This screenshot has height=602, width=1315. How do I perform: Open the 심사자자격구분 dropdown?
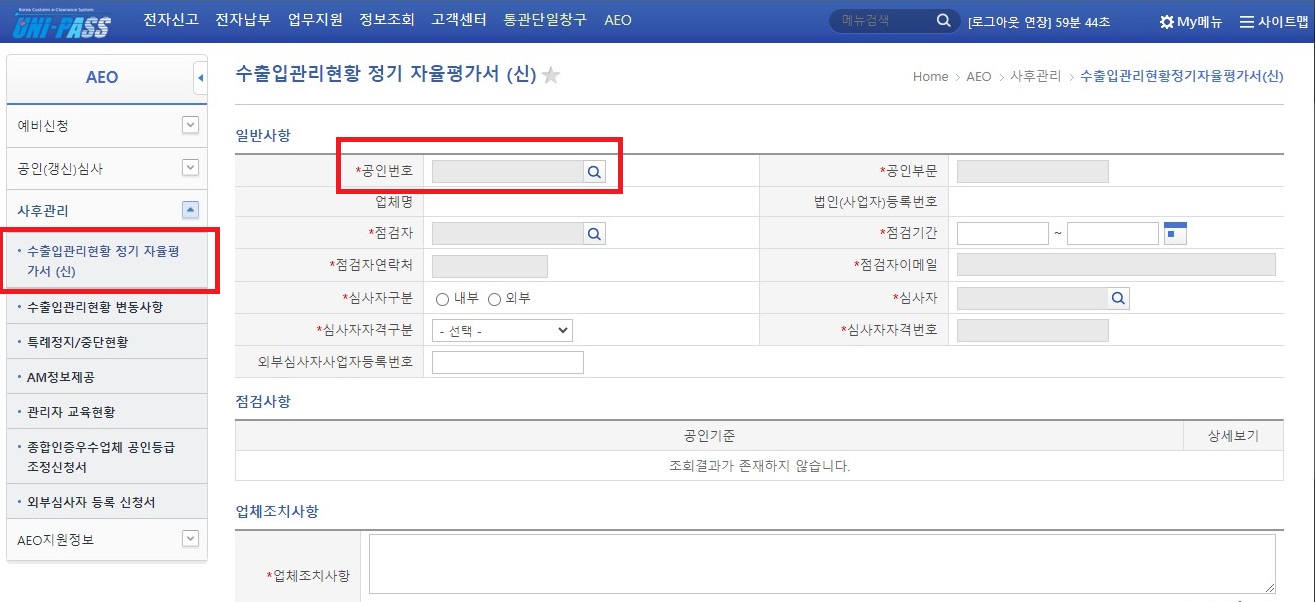(502, 330)
